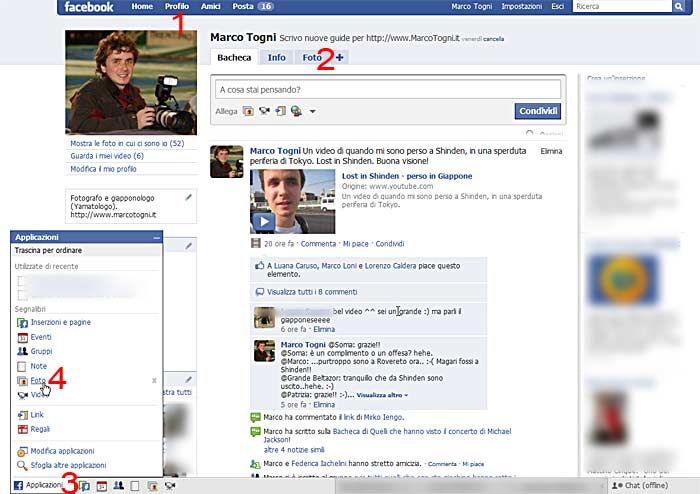The width and height of the screenshot is (700, 494).
Task: Click Esci to log out
Action: (557, 6)
